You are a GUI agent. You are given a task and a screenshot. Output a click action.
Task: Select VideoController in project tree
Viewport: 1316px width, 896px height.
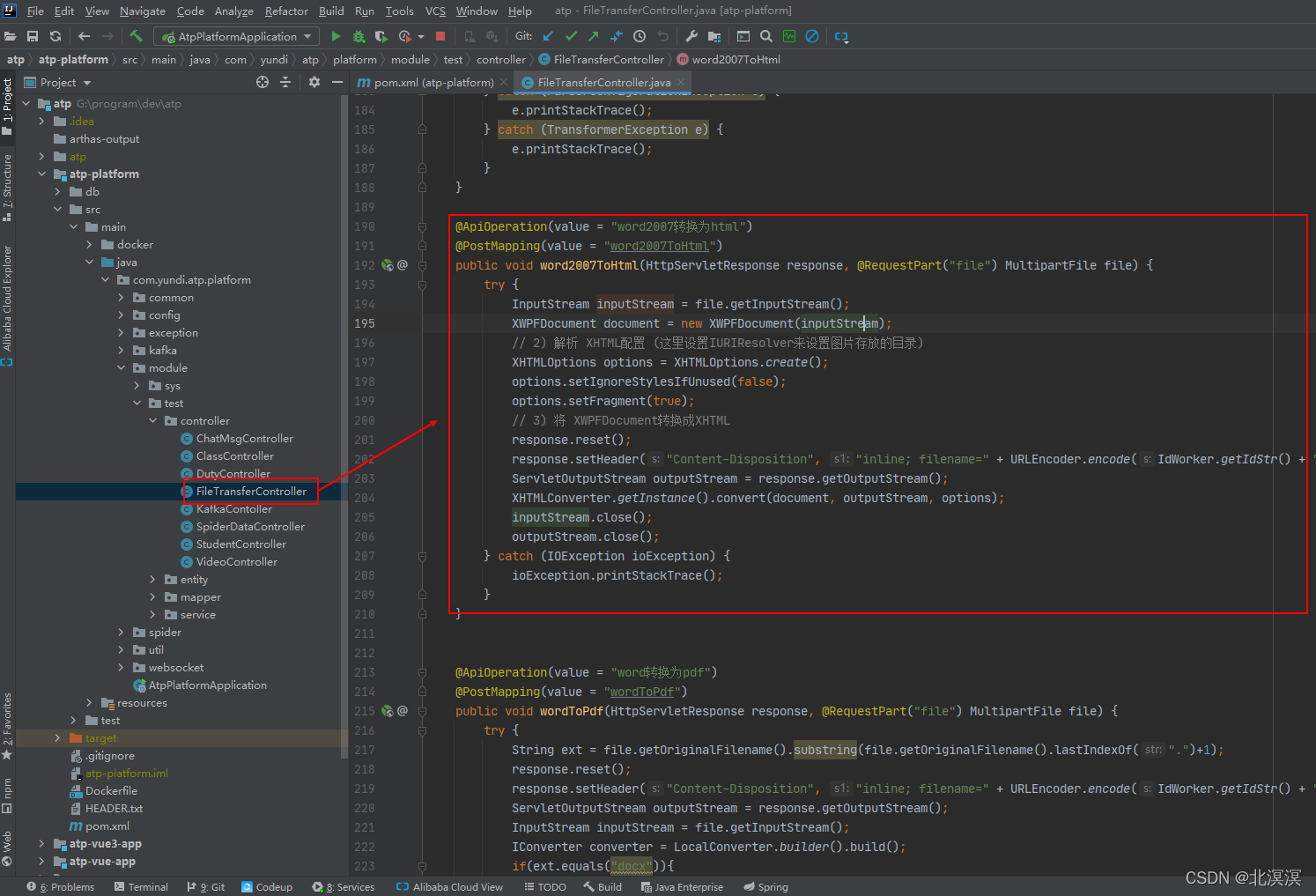coord(228,561)
